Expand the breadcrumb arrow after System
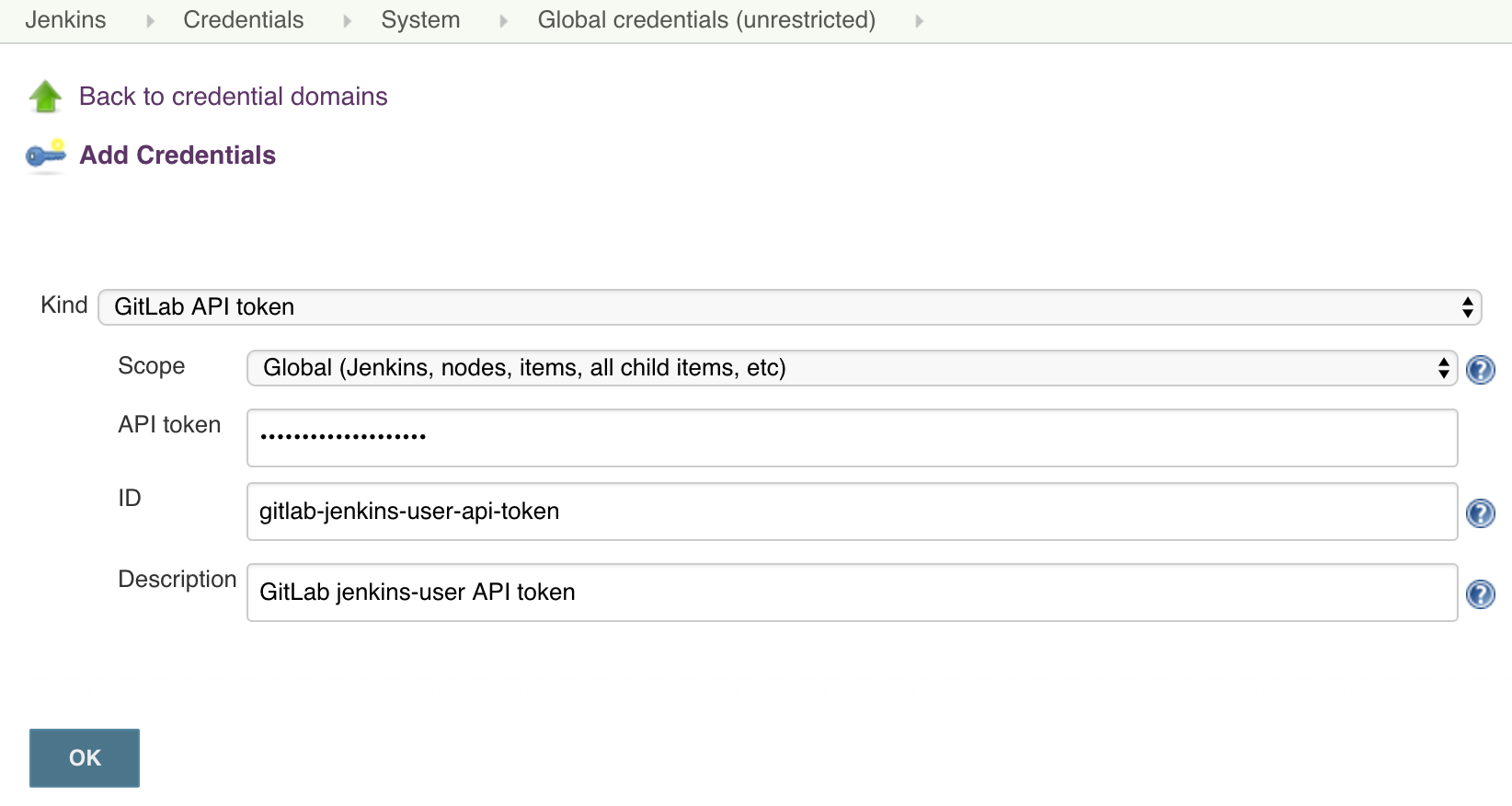 (504, 21)
